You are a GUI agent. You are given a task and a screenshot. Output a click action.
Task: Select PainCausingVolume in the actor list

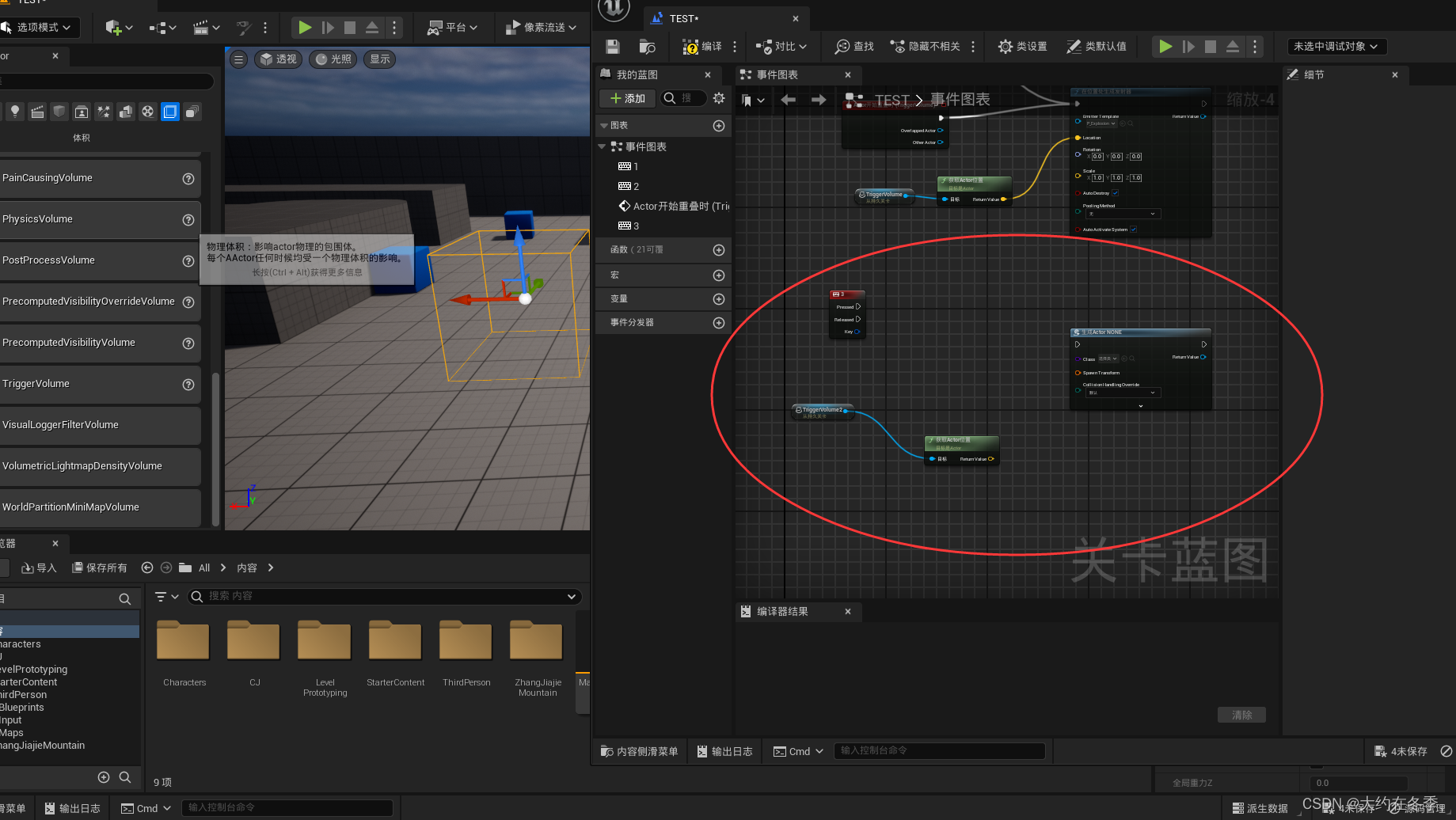[x=99, y=178]
